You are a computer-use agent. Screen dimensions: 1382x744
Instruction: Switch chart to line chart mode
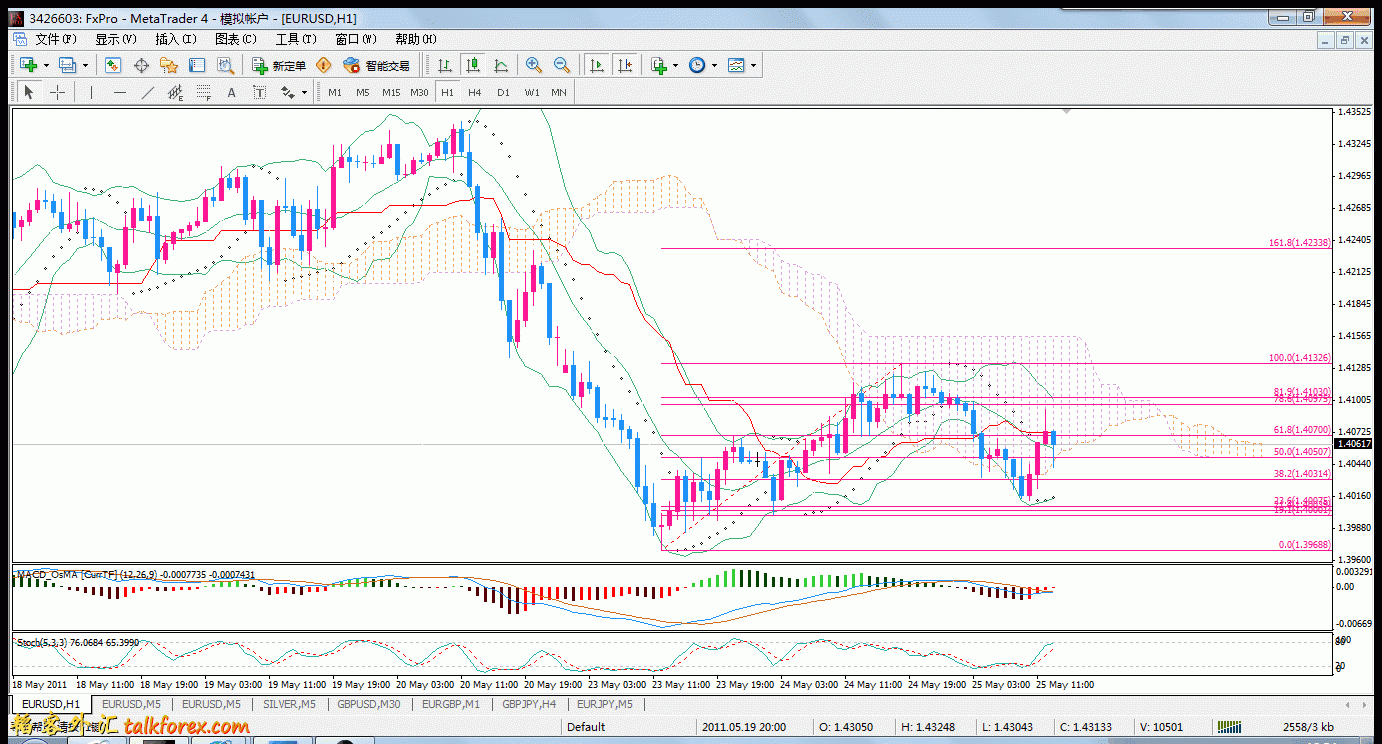pyautogui.click(x=500, y=65)
